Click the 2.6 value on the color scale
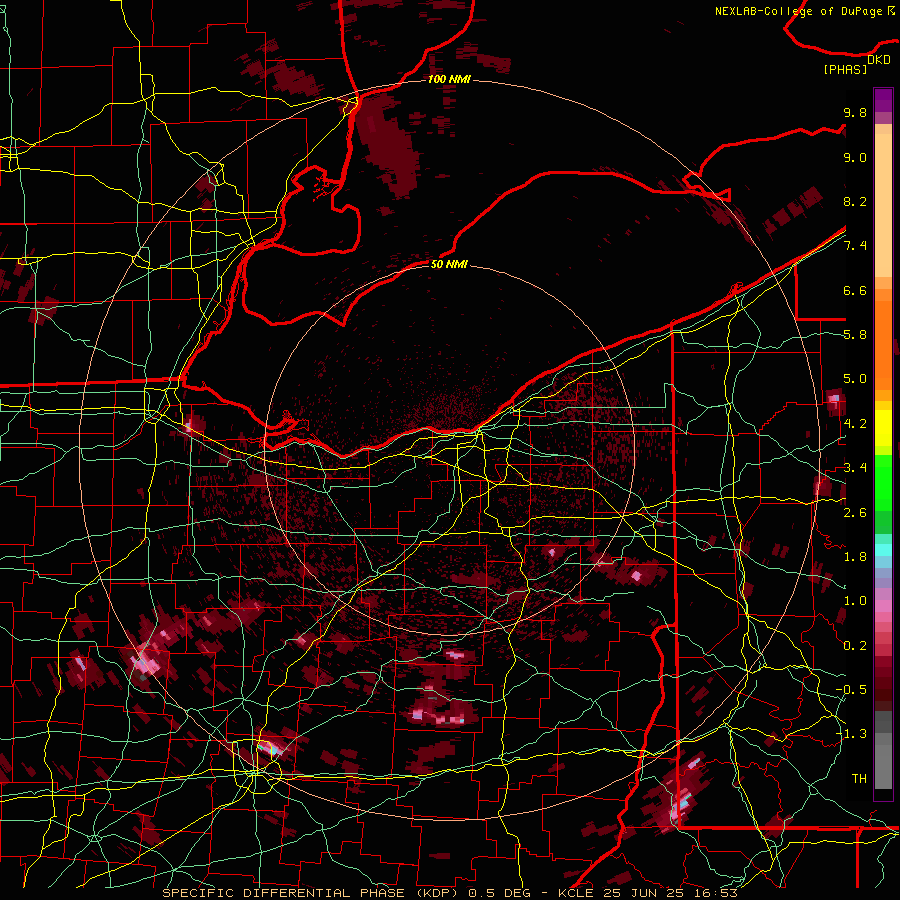Image resolution: width=900 pixels, height=900 pixels. [855, 513]
